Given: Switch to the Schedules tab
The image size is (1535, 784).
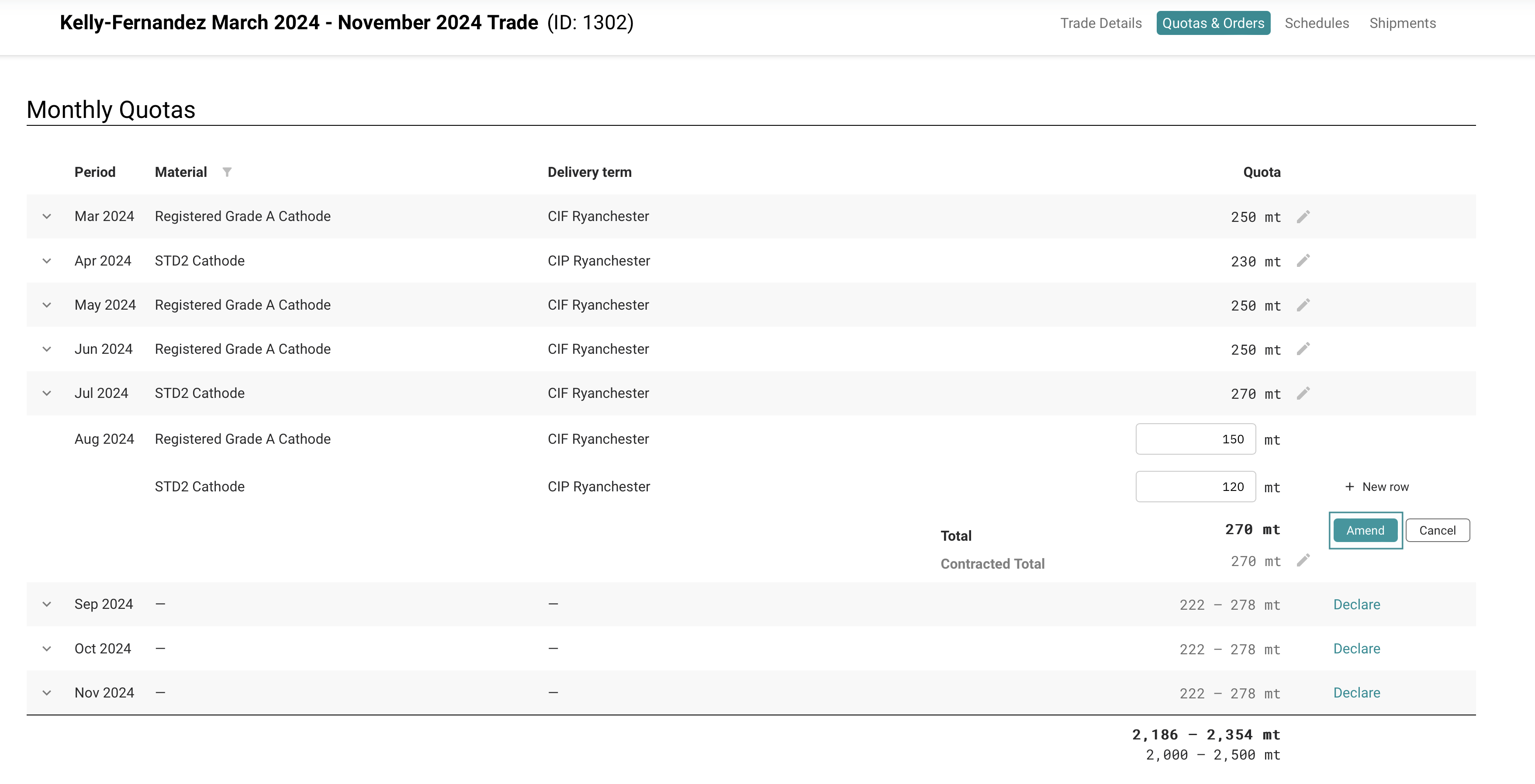Looking at the screenshot, I should [x=1316, y=23].
